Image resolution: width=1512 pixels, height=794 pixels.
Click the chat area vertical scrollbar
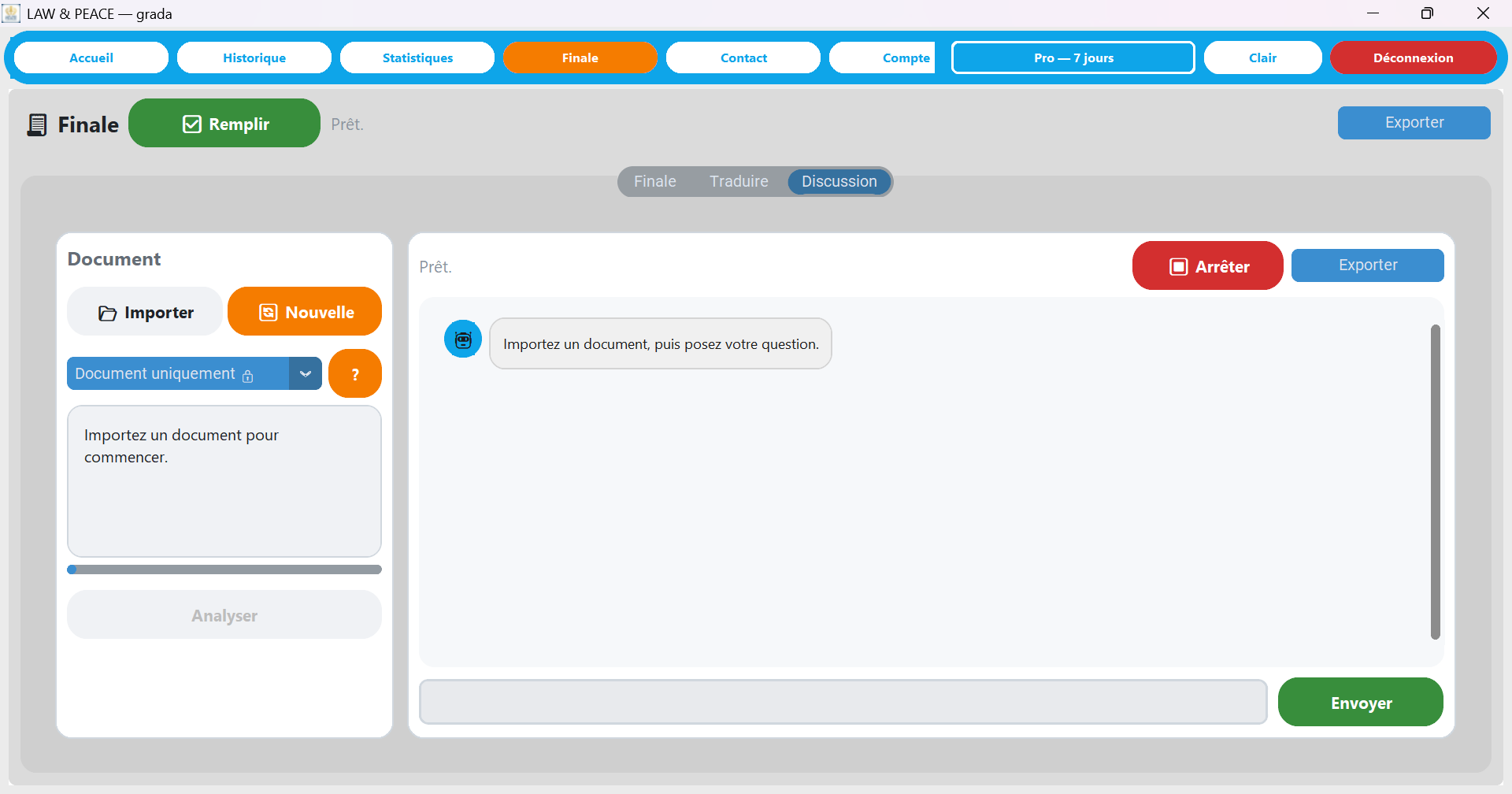[x=1436, y=482]
